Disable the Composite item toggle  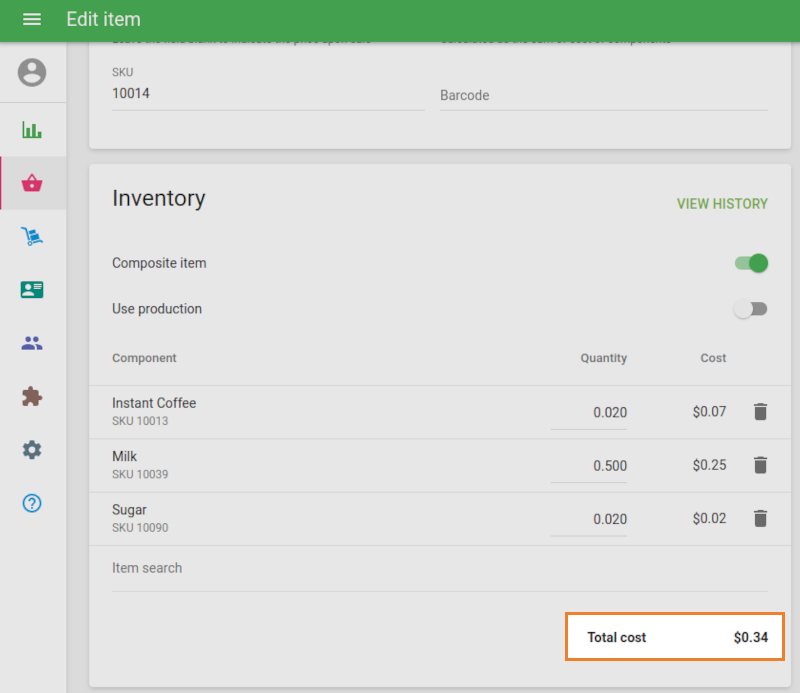[x=750, y=263]
